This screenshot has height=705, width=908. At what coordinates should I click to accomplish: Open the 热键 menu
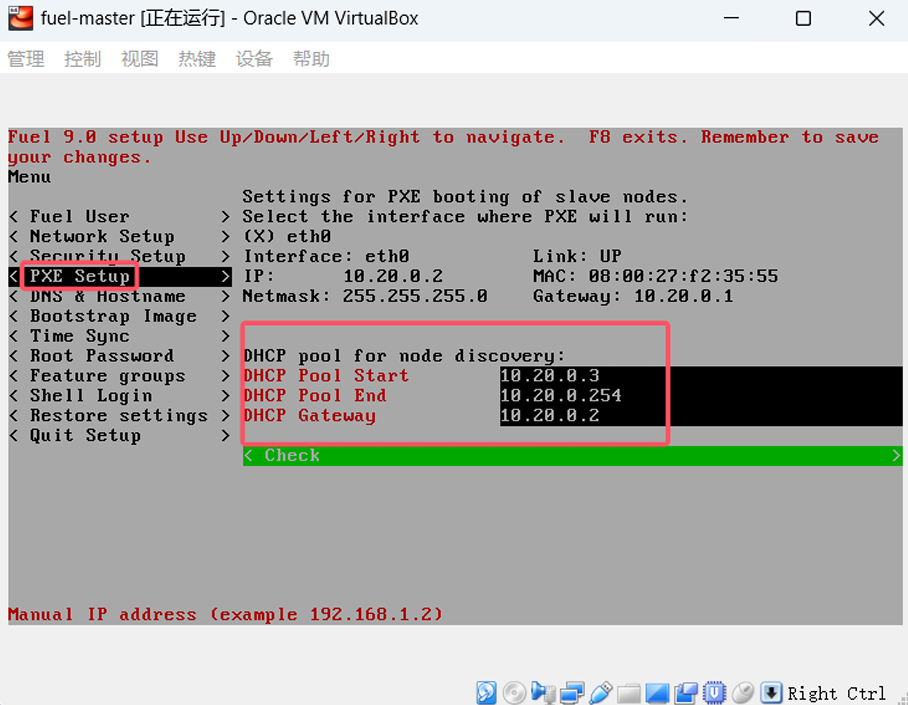197,59
